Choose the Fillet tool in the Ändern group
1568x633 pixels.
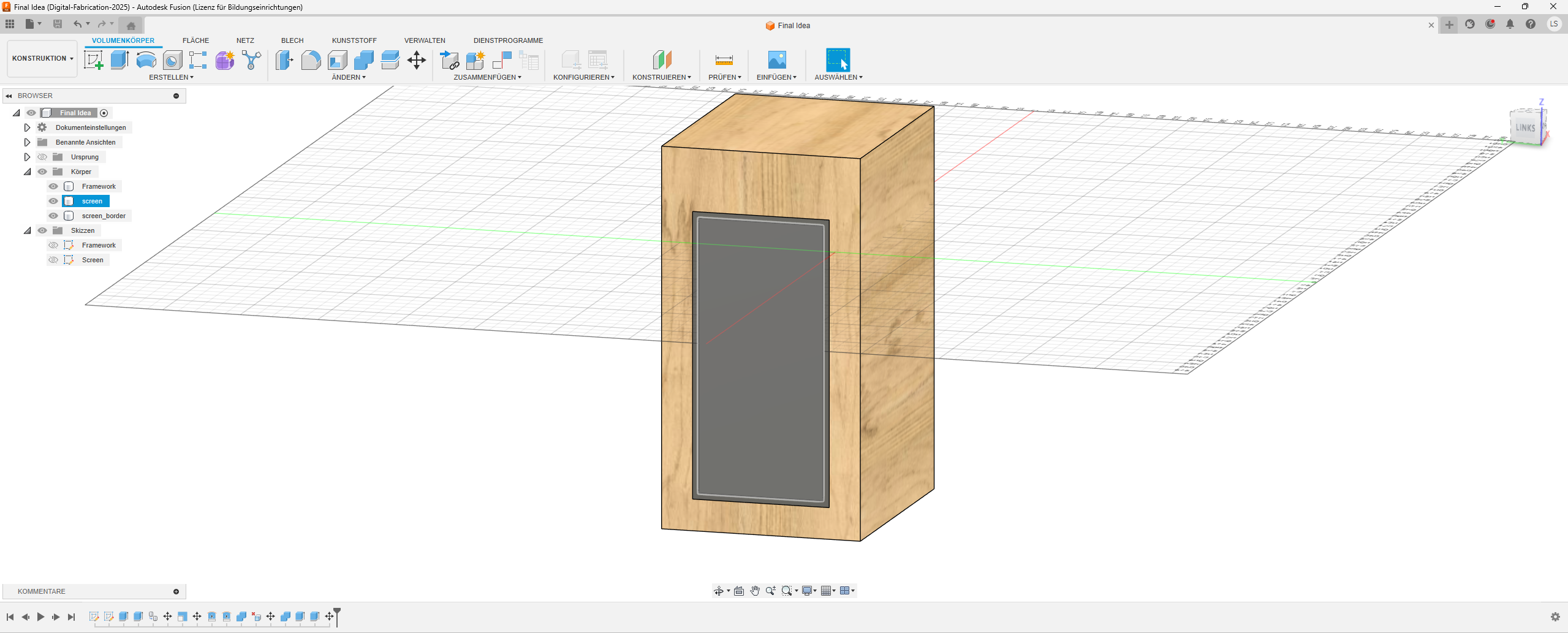[x=311, y=60]
